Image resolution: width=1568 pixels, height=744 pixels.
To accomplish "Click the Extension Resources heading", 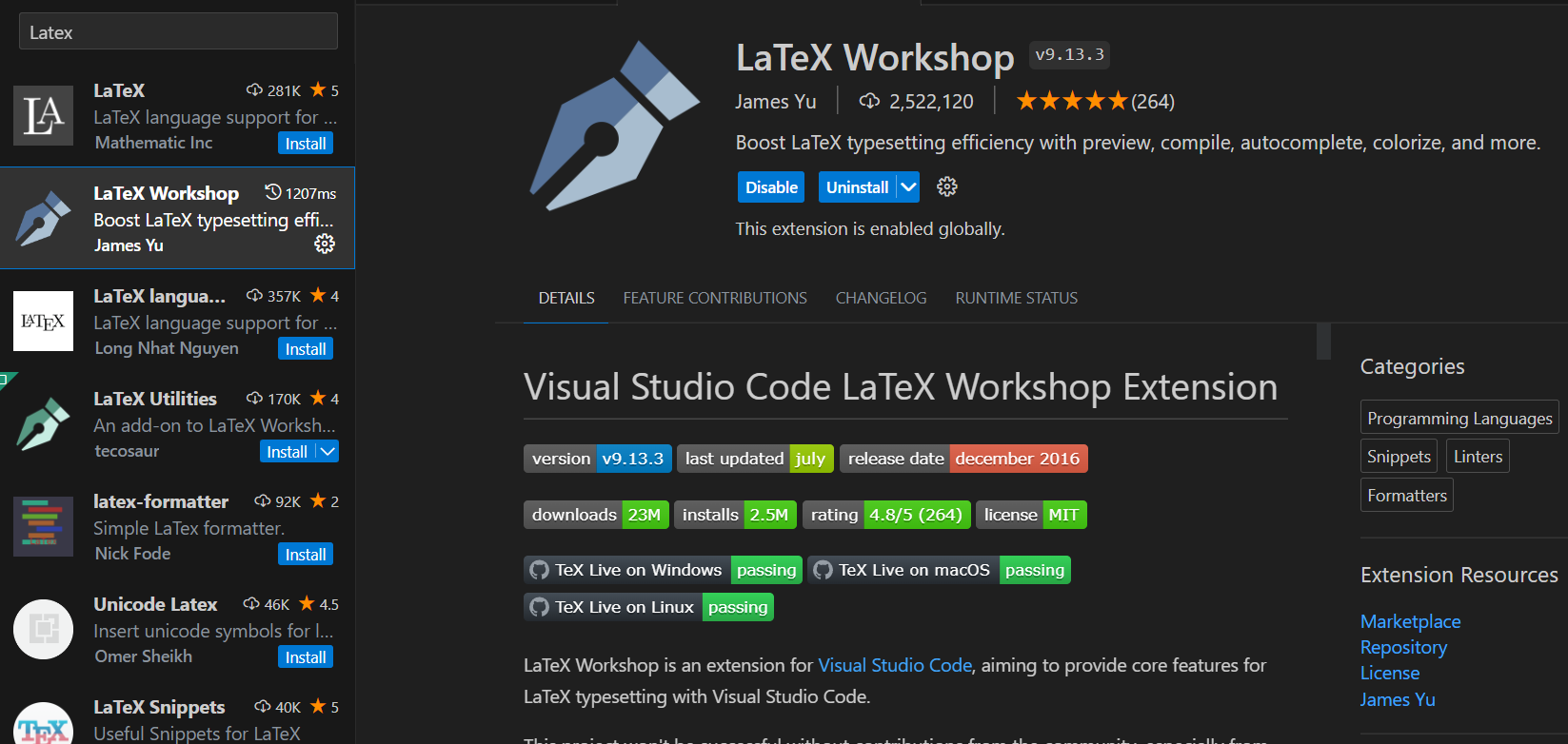I will click(1459, 575).
